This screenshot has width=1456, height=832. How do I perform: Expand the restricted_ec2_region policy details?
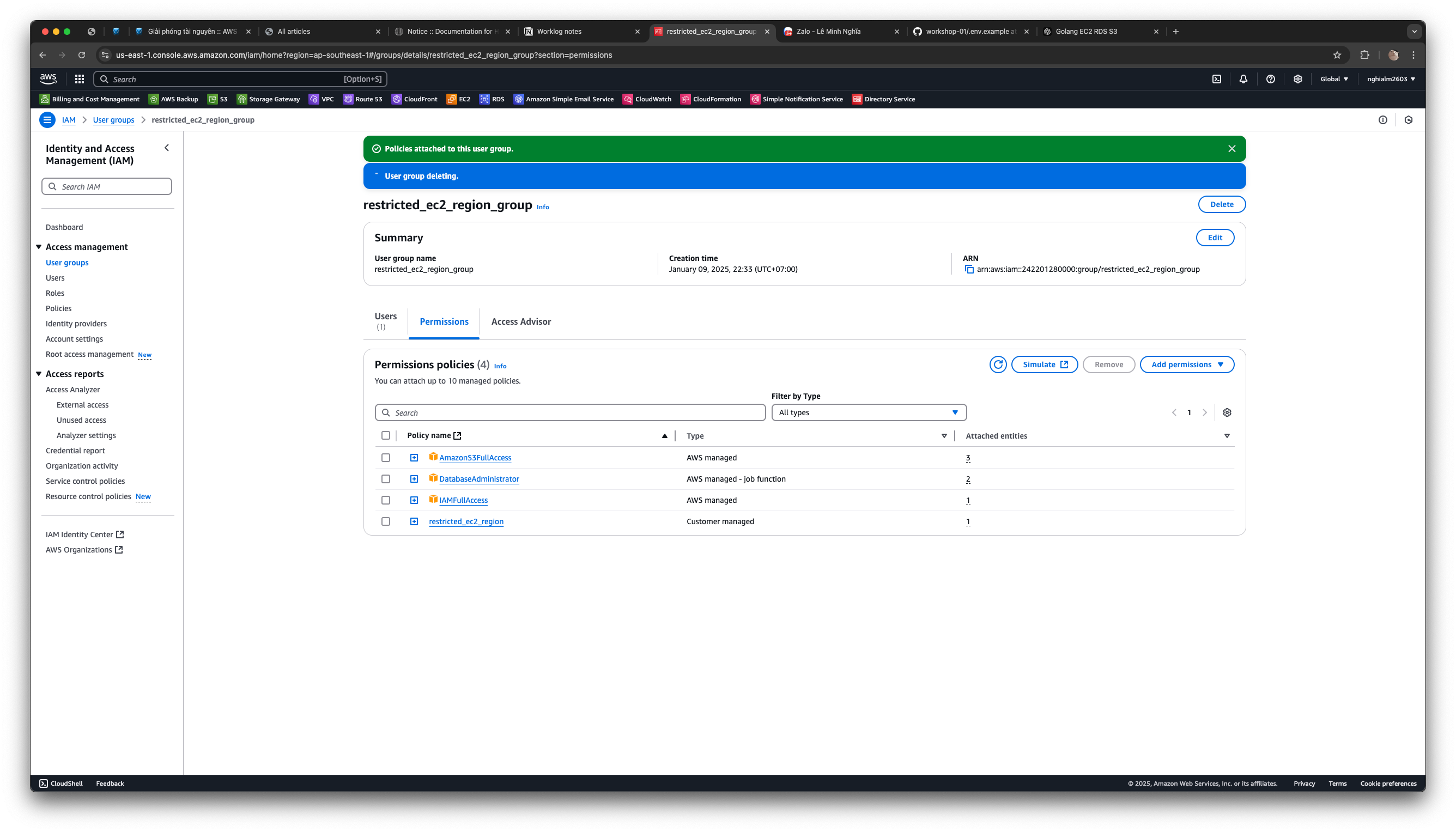click(414, 521)
